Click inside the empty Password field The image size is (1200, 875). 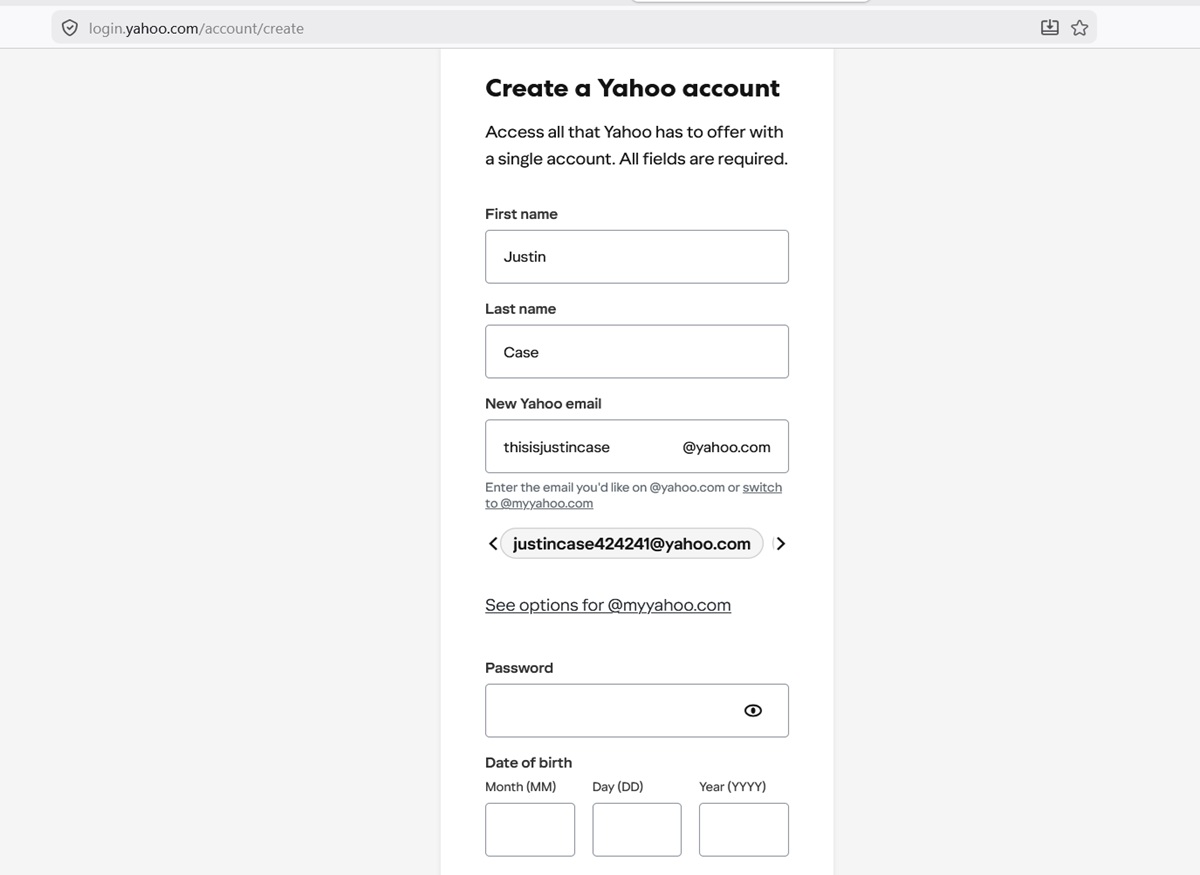click(x=600, y=709)
